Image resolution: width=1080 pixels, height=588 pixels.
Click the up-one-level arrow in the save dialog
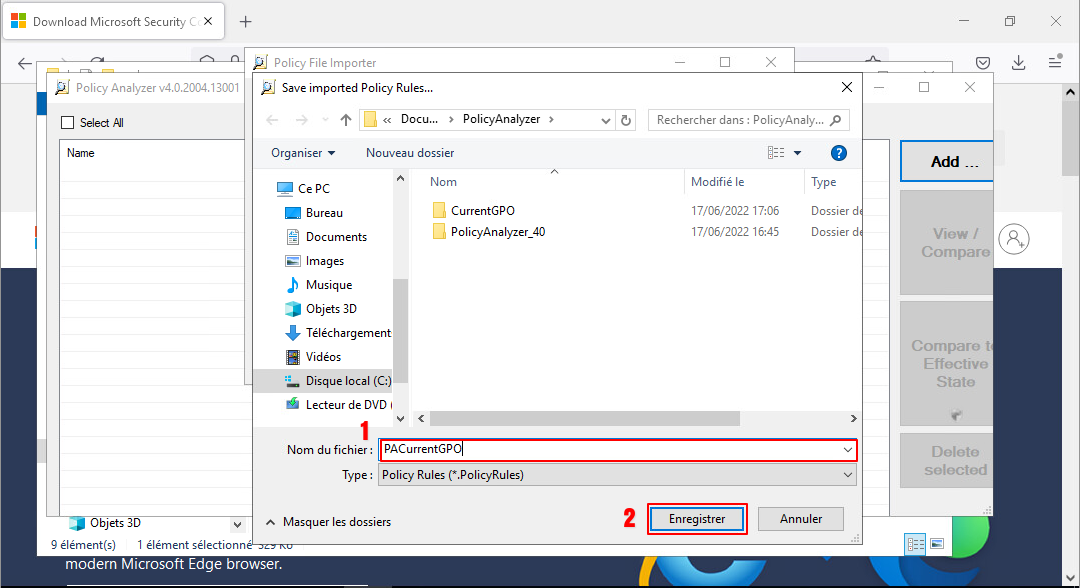tap(346, 120)
